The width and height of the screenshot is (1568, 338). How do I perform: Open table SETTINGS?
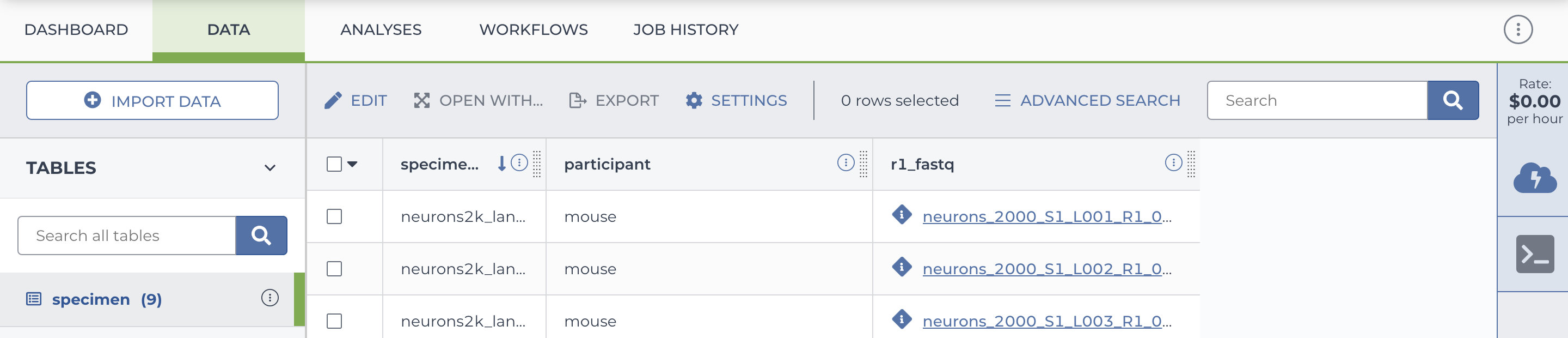point(736,100)
